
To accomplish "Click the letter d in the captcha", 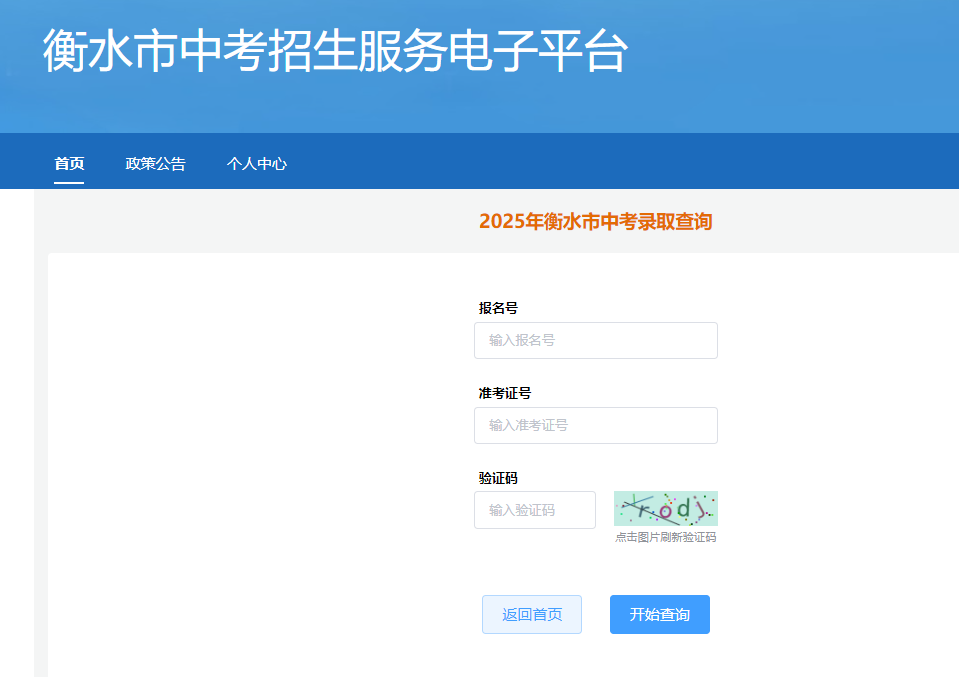I will pos(683,509).
